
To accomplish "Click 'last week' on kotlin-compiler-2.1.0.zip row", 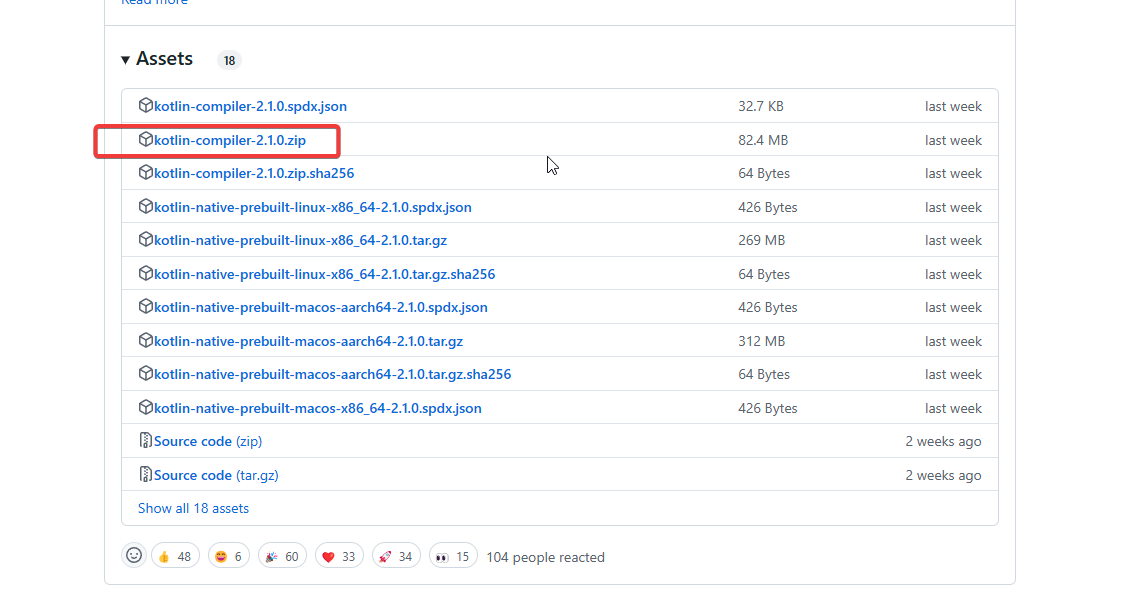I will click(953, 140).
